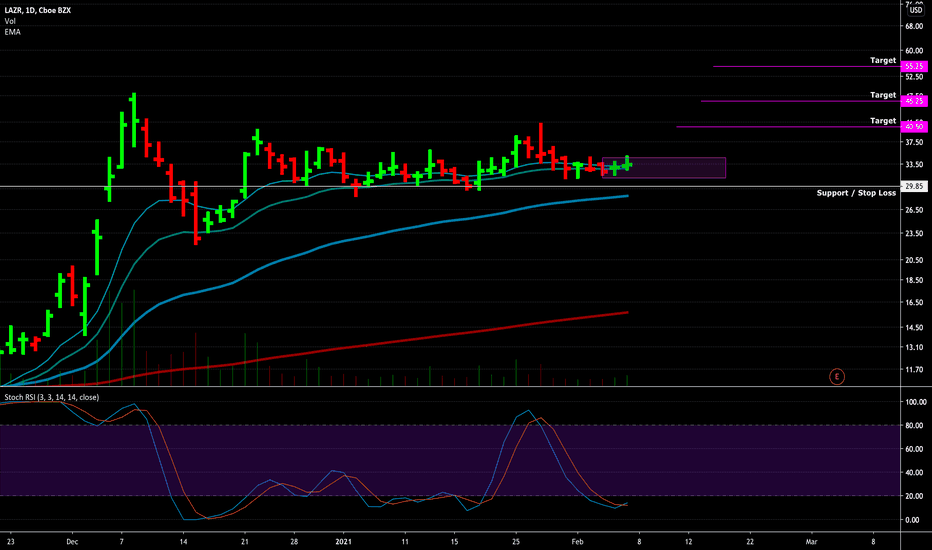Click the '23.50' price axis label
Viewport: 932px width, 550px height.
pos(914,234)
